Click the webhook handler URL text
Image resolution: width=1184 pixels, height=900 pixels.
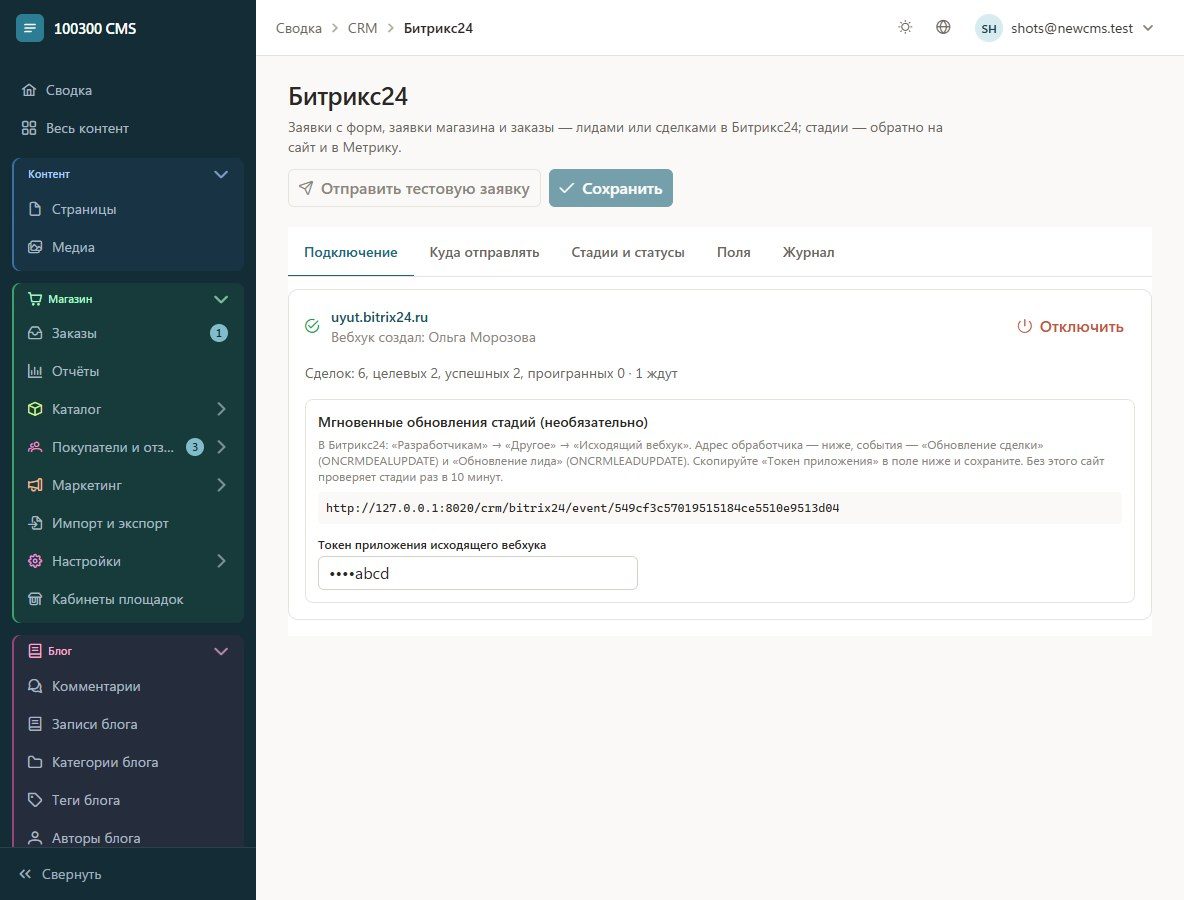tap(582, 508)
